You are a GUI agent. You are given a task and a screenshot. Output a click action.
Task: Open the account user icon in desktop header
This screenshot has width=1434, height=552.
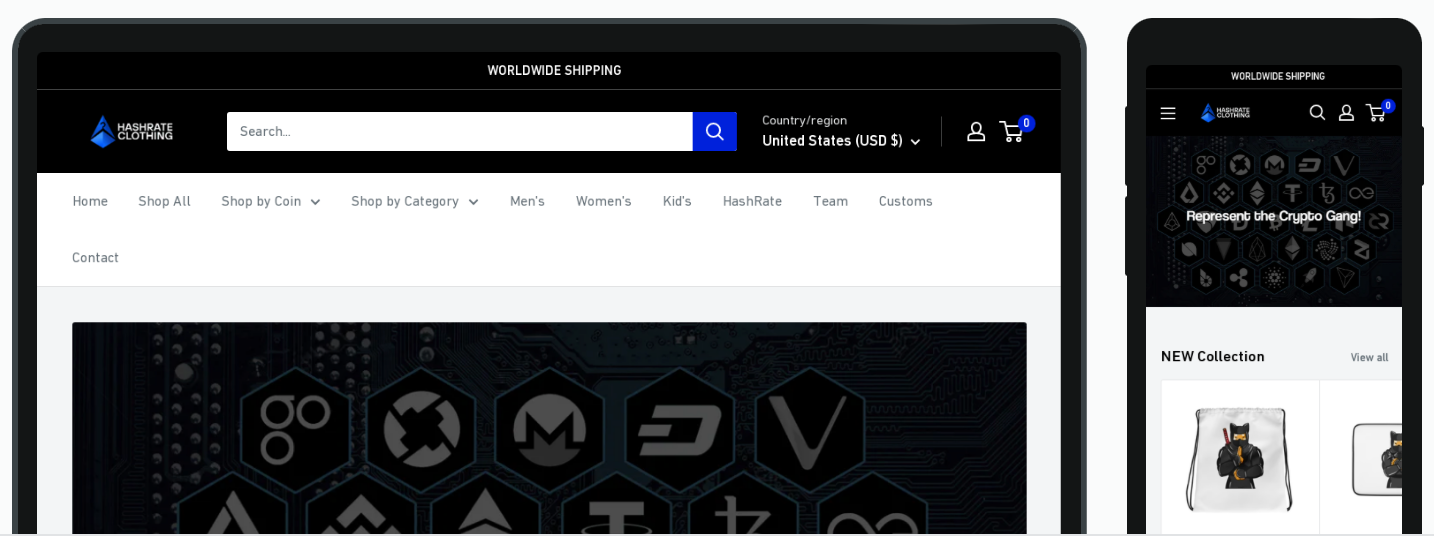click(976, 131)
